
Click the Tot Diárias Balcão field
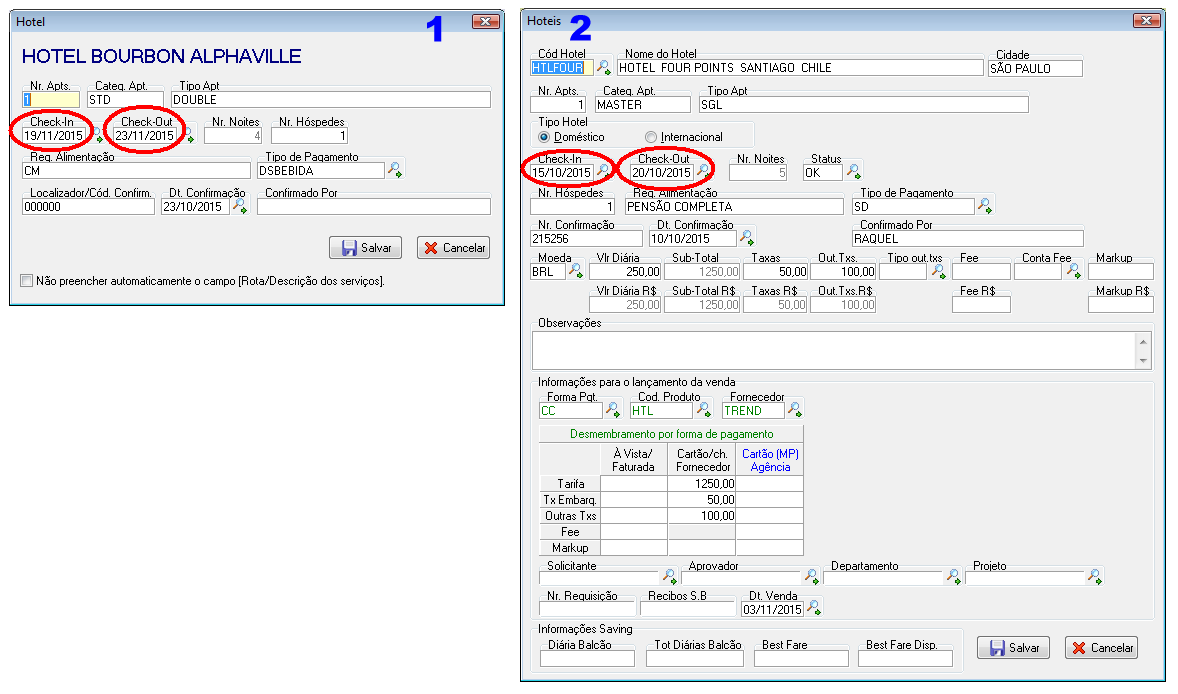click(x=695, y=659)
